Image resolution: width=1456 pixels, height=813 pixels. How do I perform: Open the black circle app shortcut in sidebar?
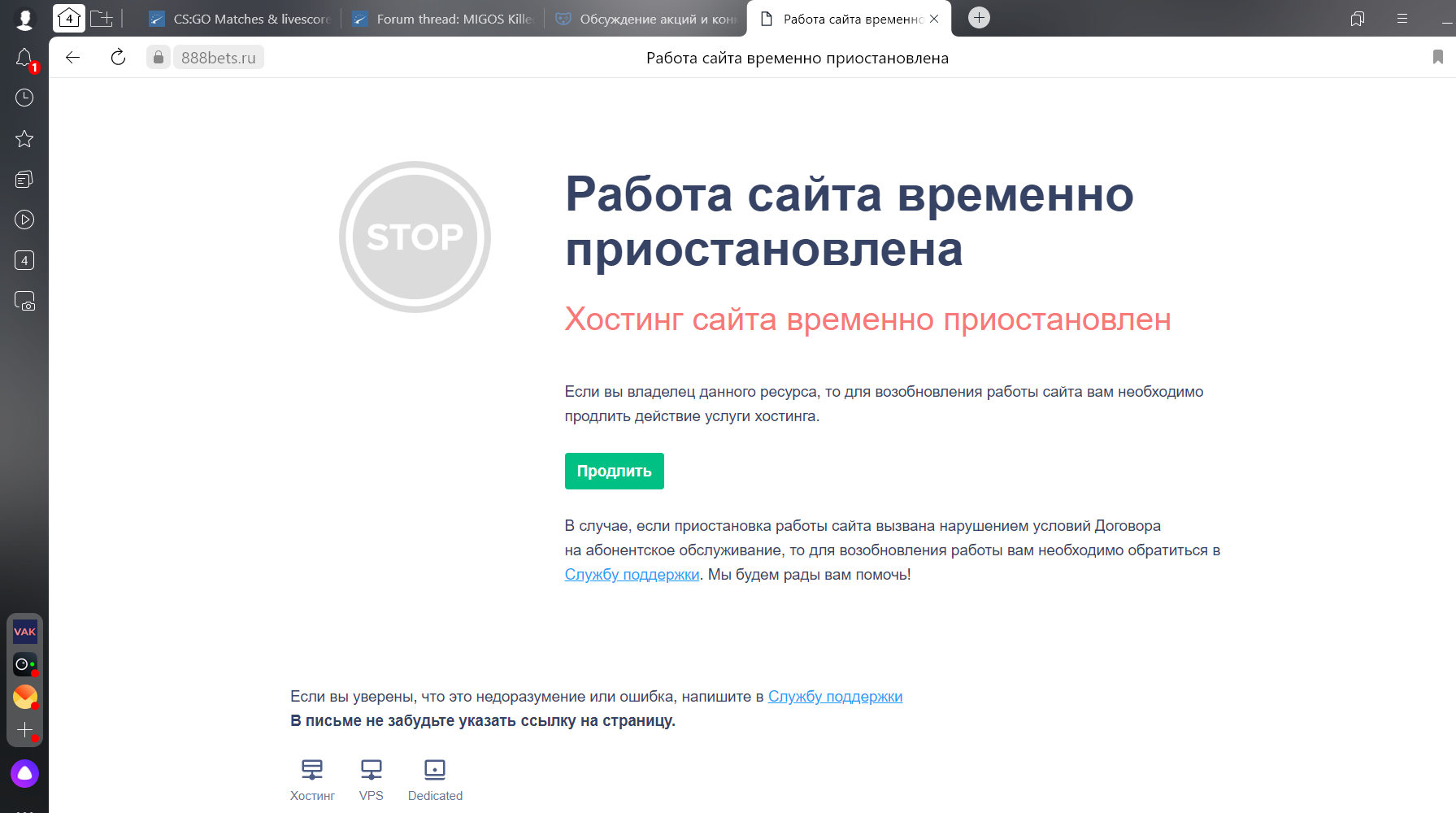[25, 664]
